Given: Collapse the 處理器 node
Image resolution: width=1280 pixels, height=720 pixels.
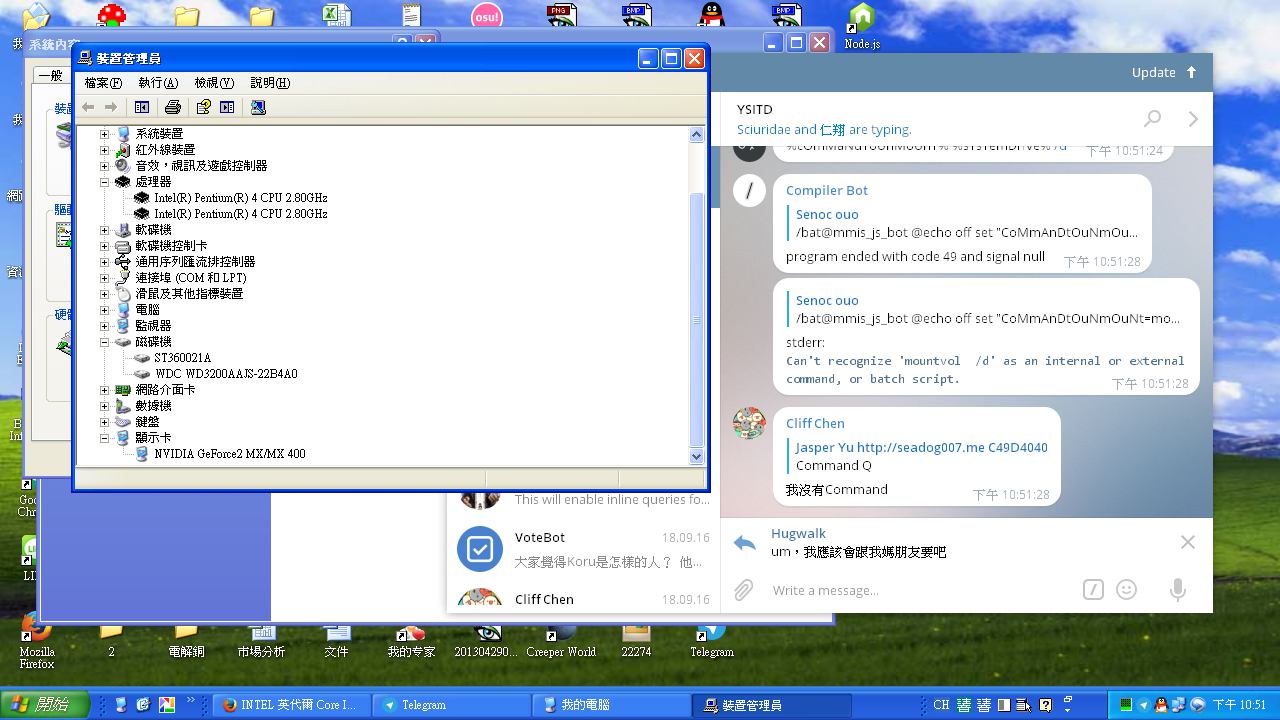Looking at the screenshot, I should tap(105, 182).
